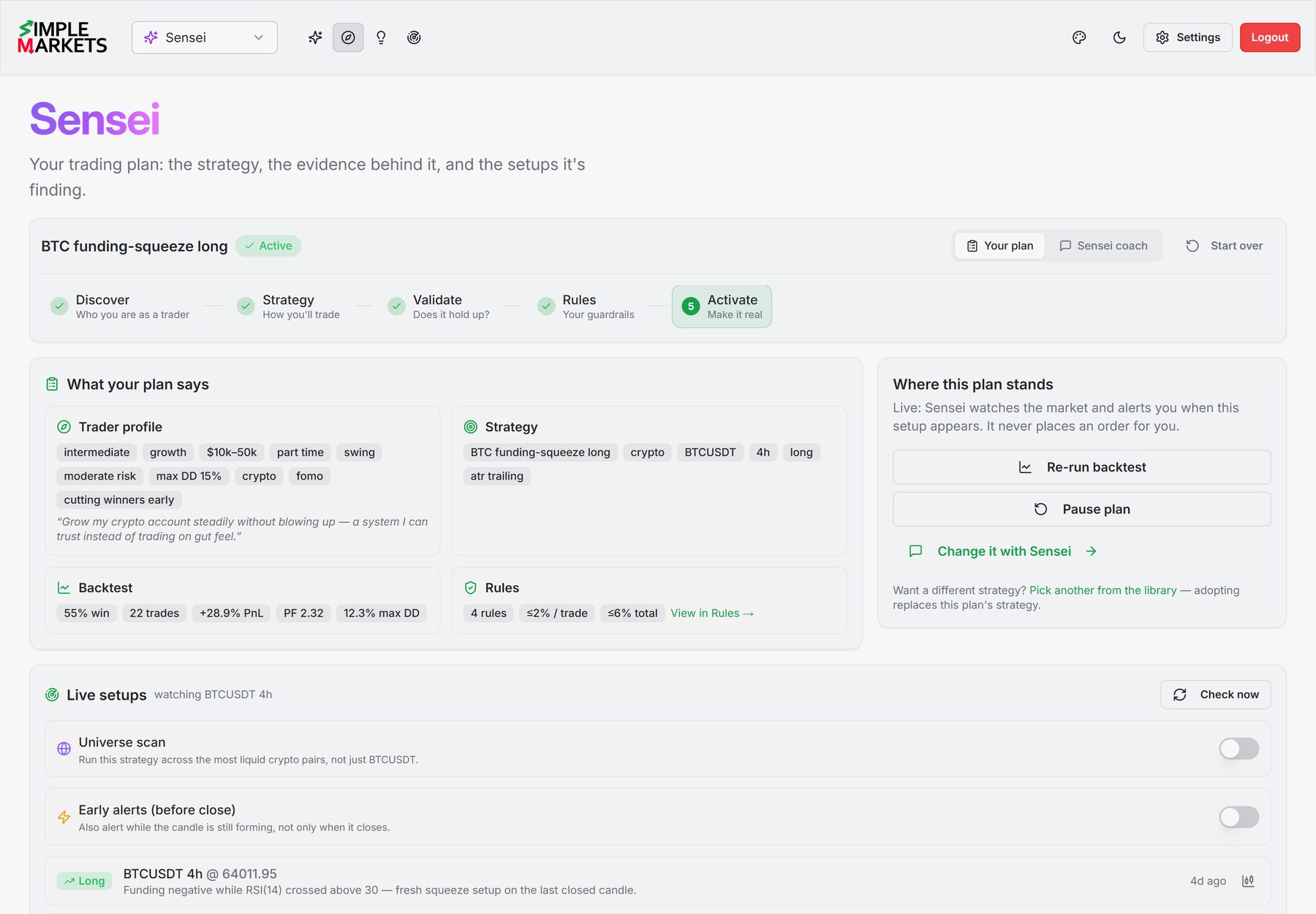
Task: Click the +28.9% PnL chip
Action: click(232, 613)
